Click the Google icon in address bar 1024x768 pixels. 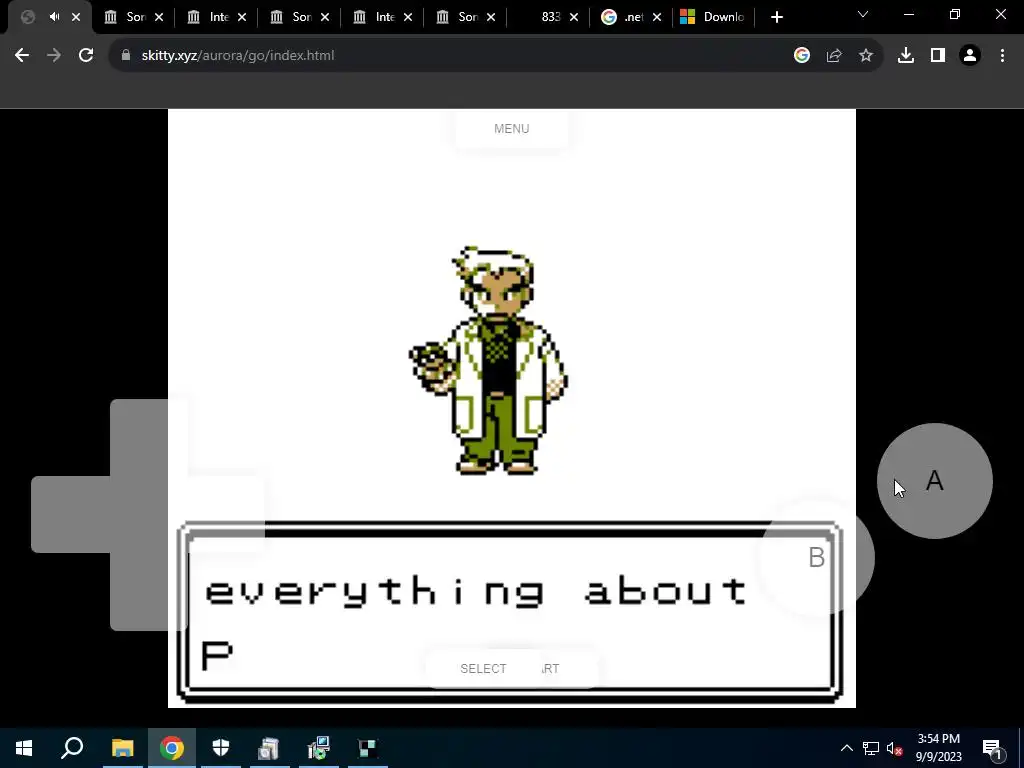[x=802, y=56]
